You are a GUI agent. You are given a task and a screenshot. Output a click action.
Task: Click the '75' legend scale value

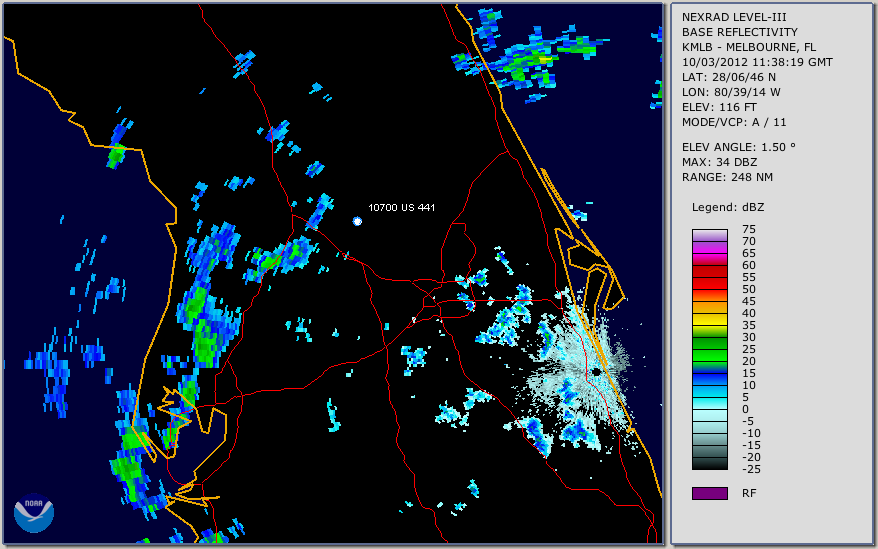(x=749, y=229)
